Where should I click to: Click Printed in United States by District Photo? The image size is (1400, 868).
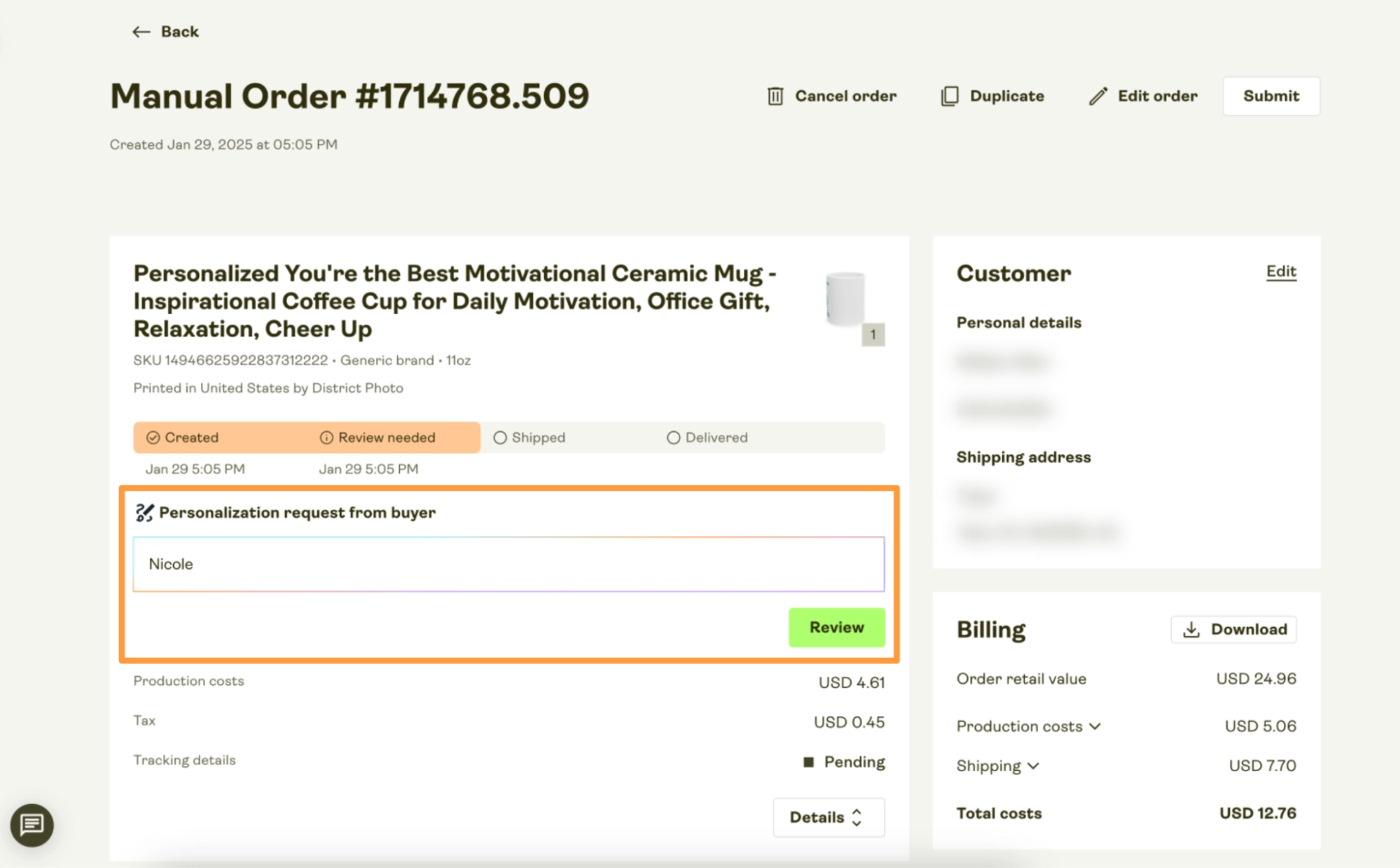tap(268, 388)
